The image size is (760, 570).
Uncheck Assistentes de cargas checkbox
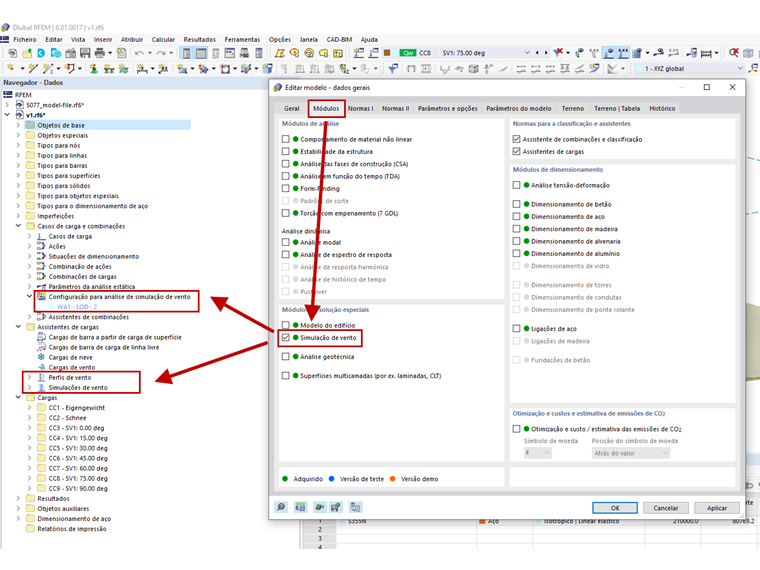click(516, 152)
